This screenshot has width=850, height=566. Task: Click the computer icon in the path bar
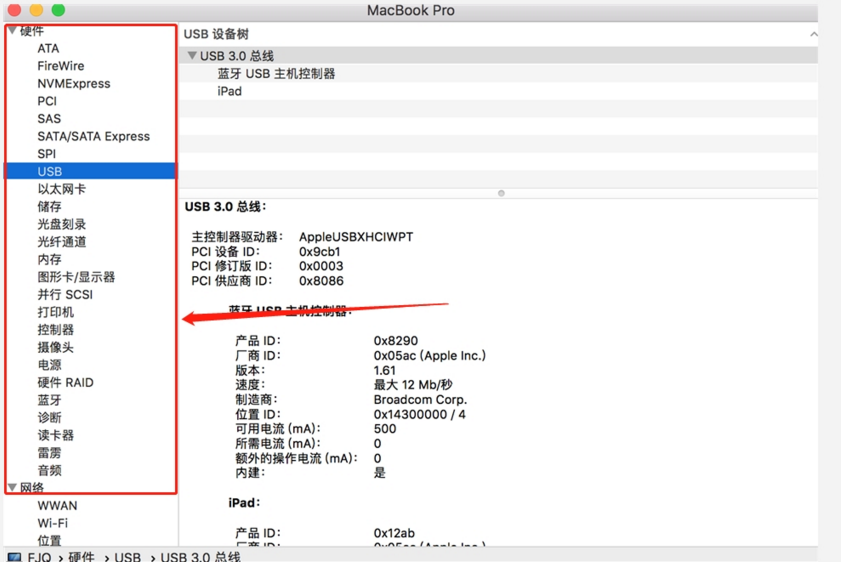point(14,558)
